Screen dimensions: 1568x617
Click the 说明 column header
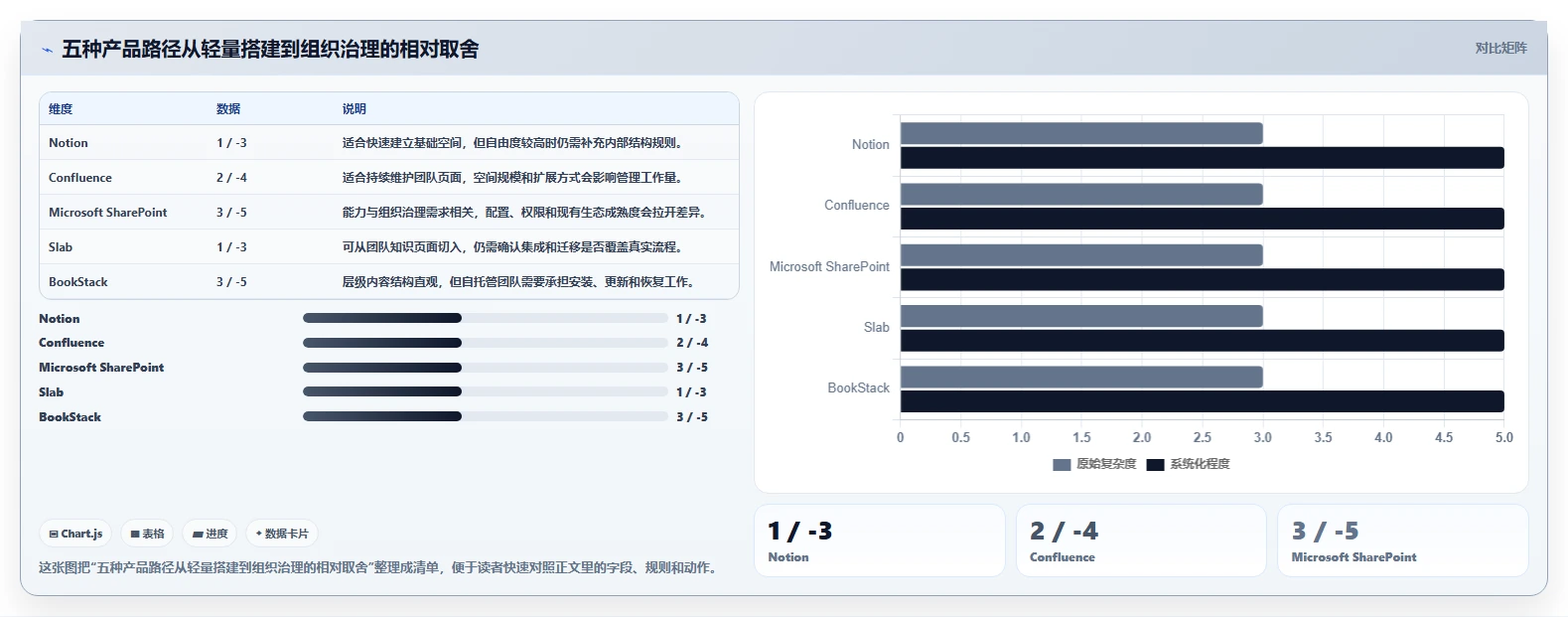(355, 109)
